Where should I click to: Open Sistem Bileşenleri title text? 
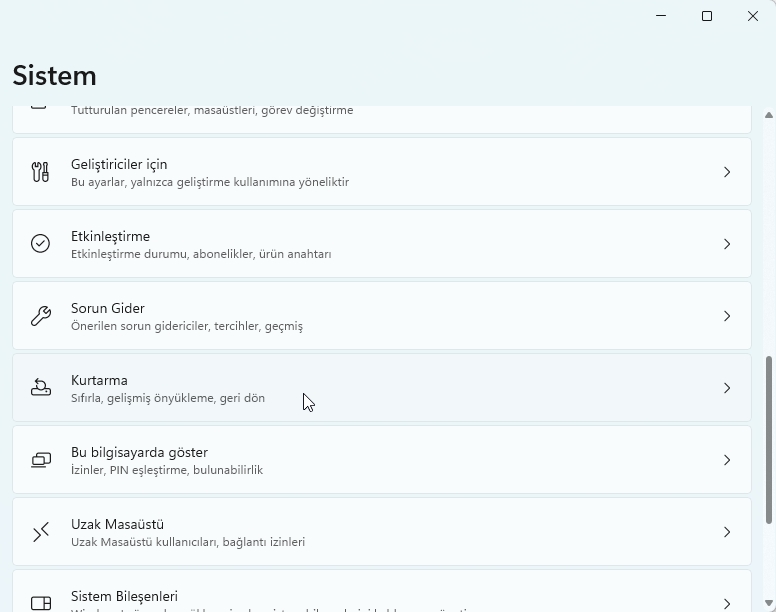click(x=124, y=597)
